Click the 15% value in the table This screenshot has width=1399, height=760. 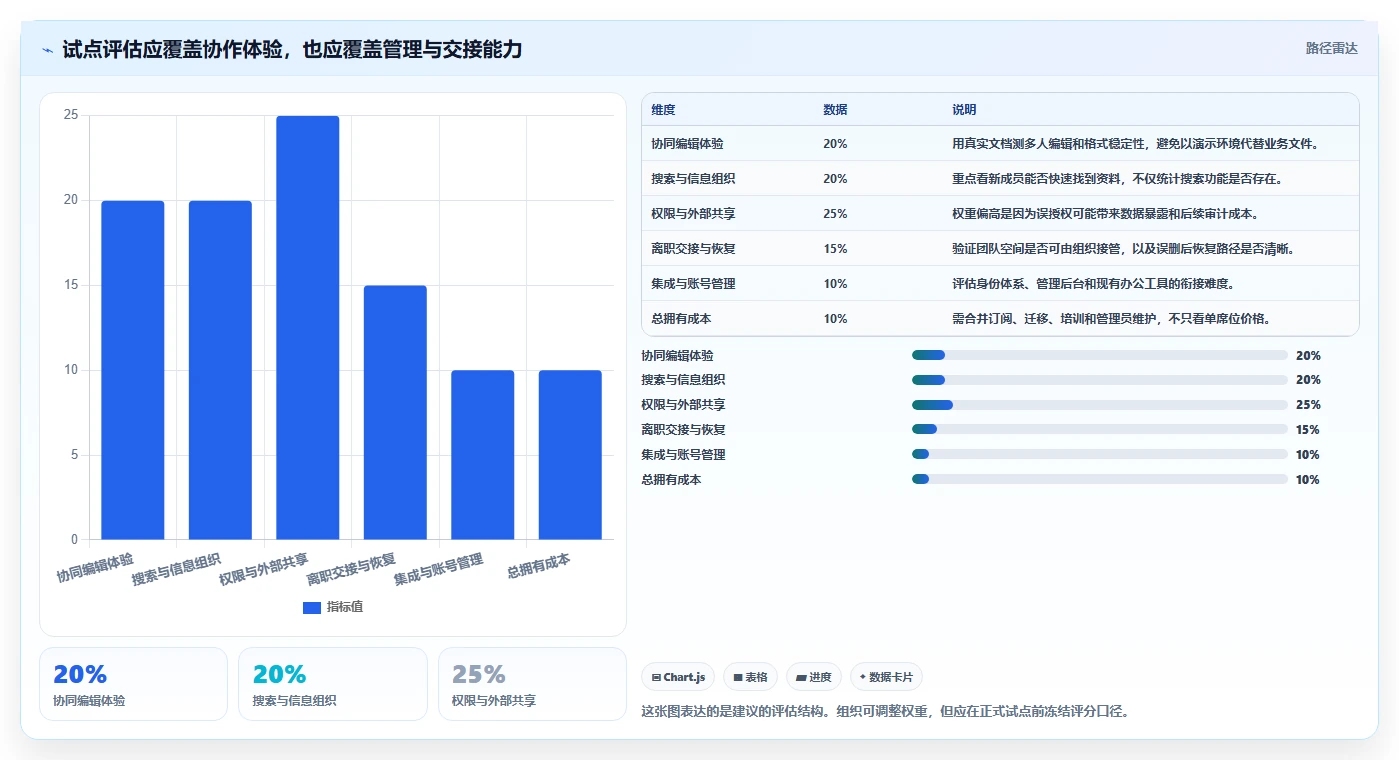[x=835, y=249]
